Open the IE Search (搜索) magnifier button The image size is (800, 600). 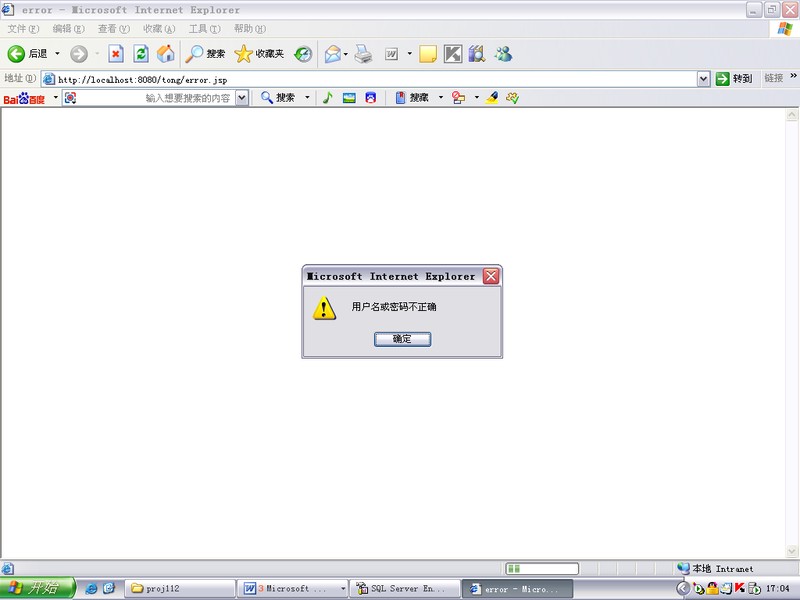[205, 54]
